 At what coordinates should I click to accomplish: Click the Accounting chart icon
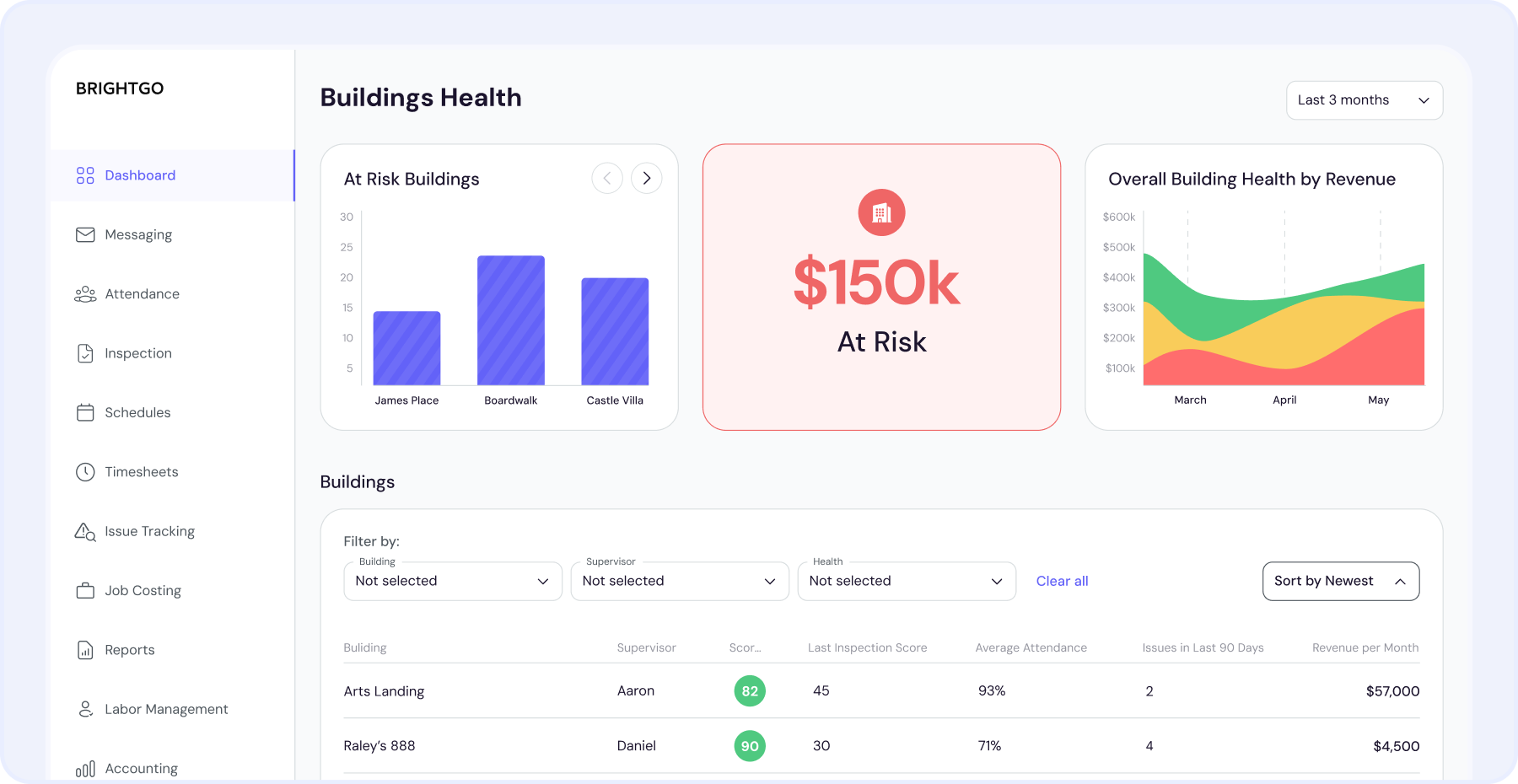(85, 768)
